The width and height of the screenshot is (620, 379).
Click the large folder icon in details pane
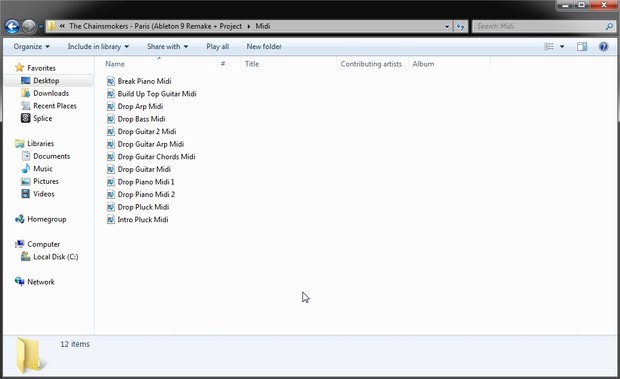point(30,355)
